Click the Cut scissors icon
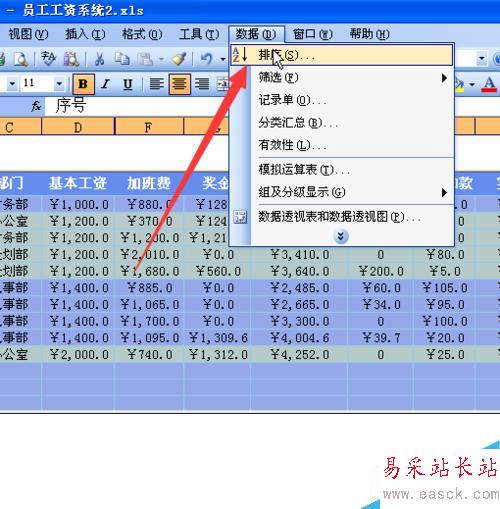500x509 pixels. click(x=99, y=59)
